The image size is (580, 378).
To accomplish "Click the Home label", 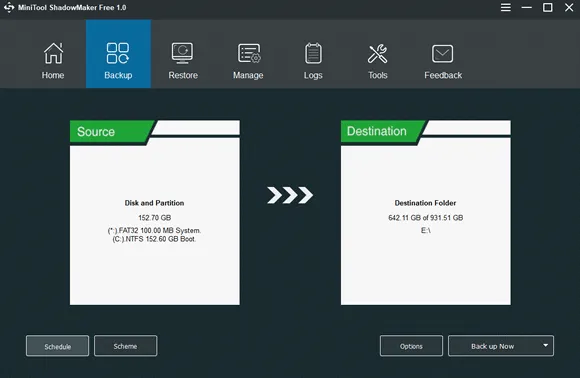I will (53, 75).
